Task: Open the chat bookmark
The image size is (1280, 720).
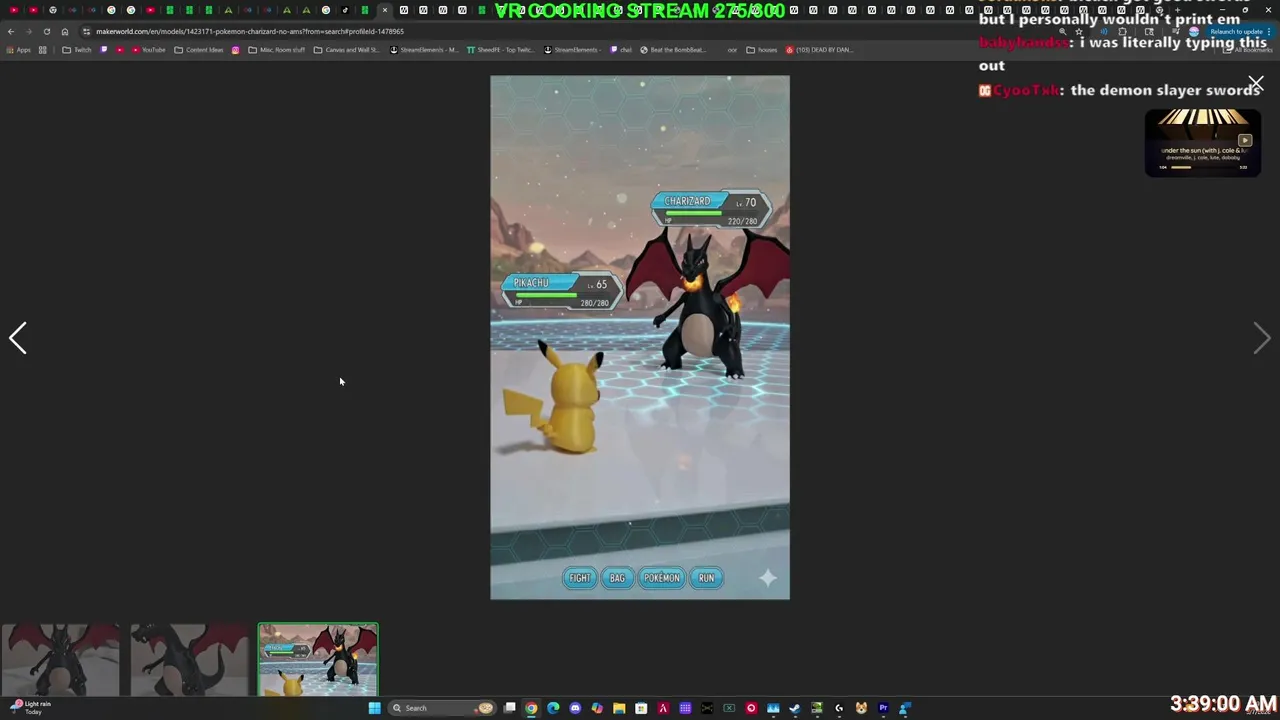Action: click(x=621, y=49)
